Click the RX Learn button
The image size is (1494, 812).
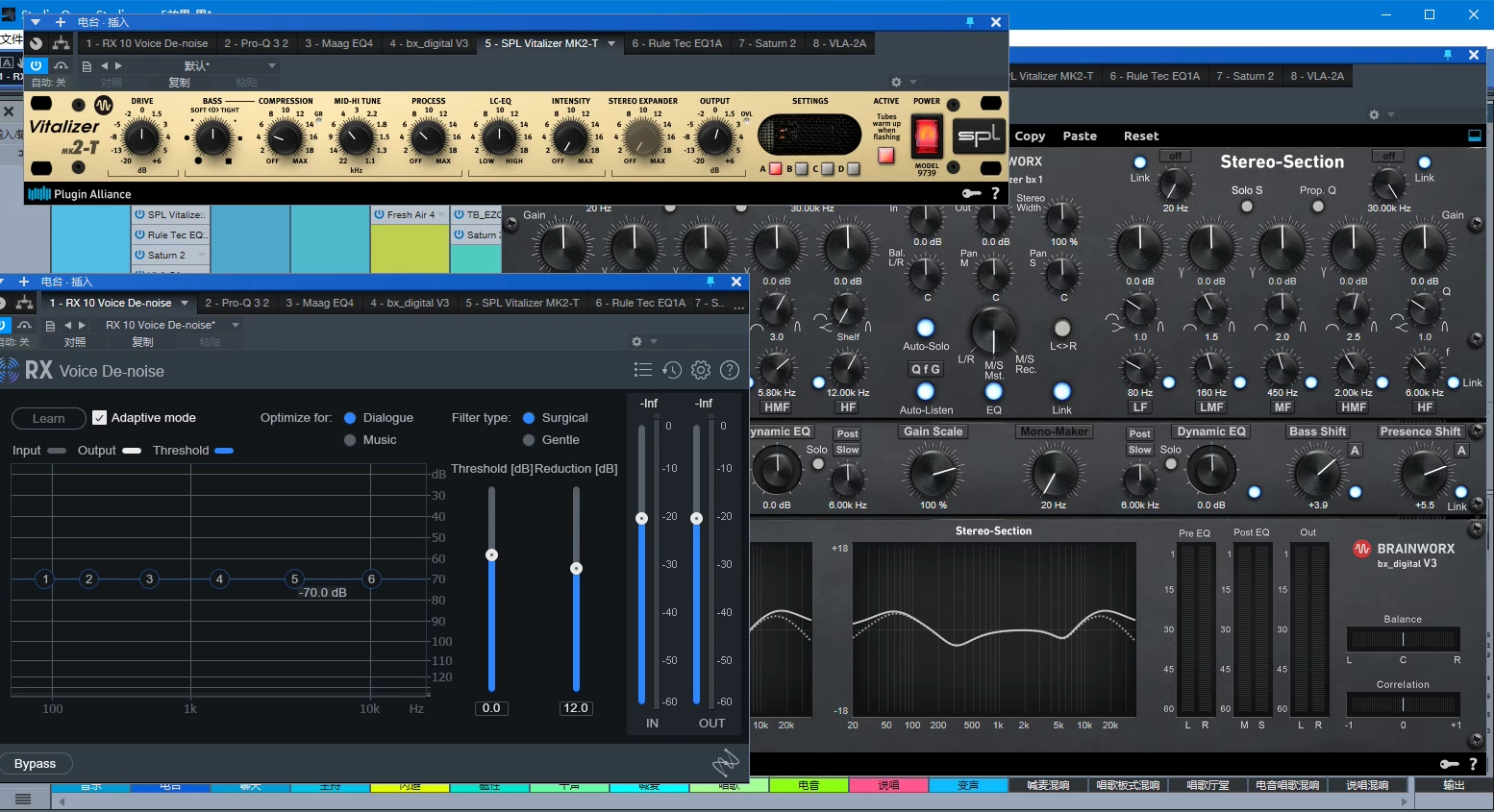pos(49,418)
